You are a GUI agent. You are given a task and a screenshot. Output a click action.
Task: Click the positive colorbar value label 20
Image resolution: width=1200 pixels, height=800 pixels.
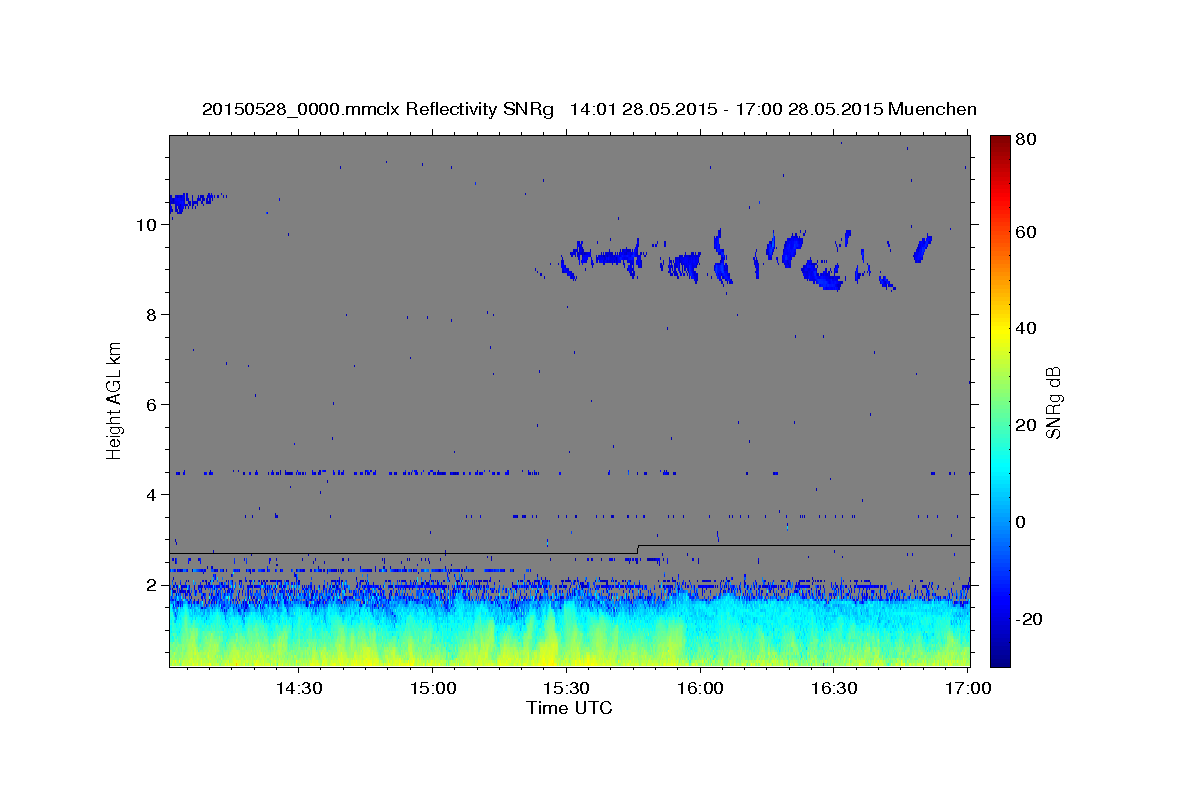click(1028, 425)
